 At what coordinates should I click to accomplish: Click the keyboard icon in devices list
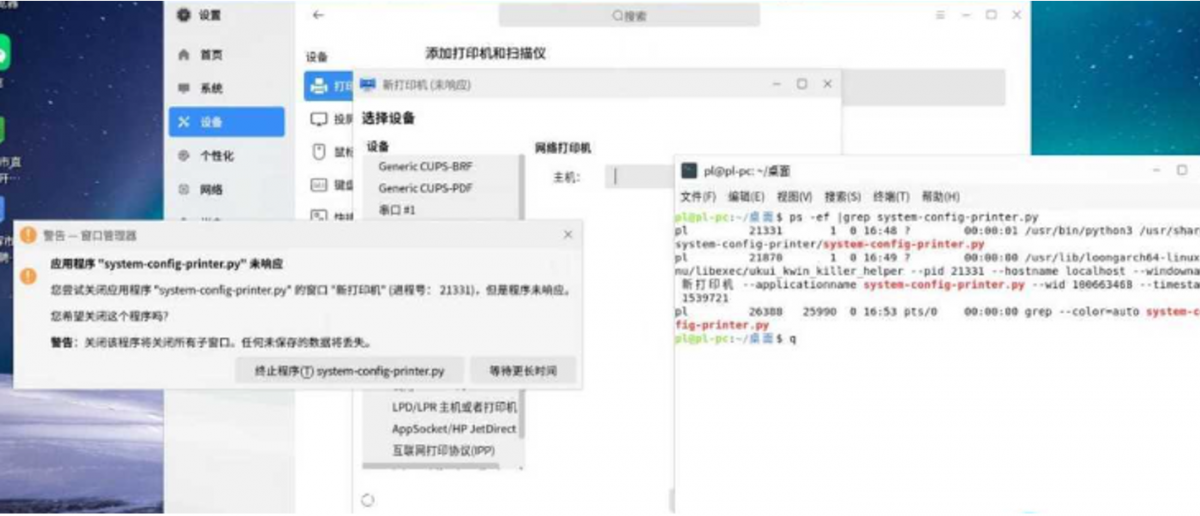pyautogui.click(x=319, y=185)
